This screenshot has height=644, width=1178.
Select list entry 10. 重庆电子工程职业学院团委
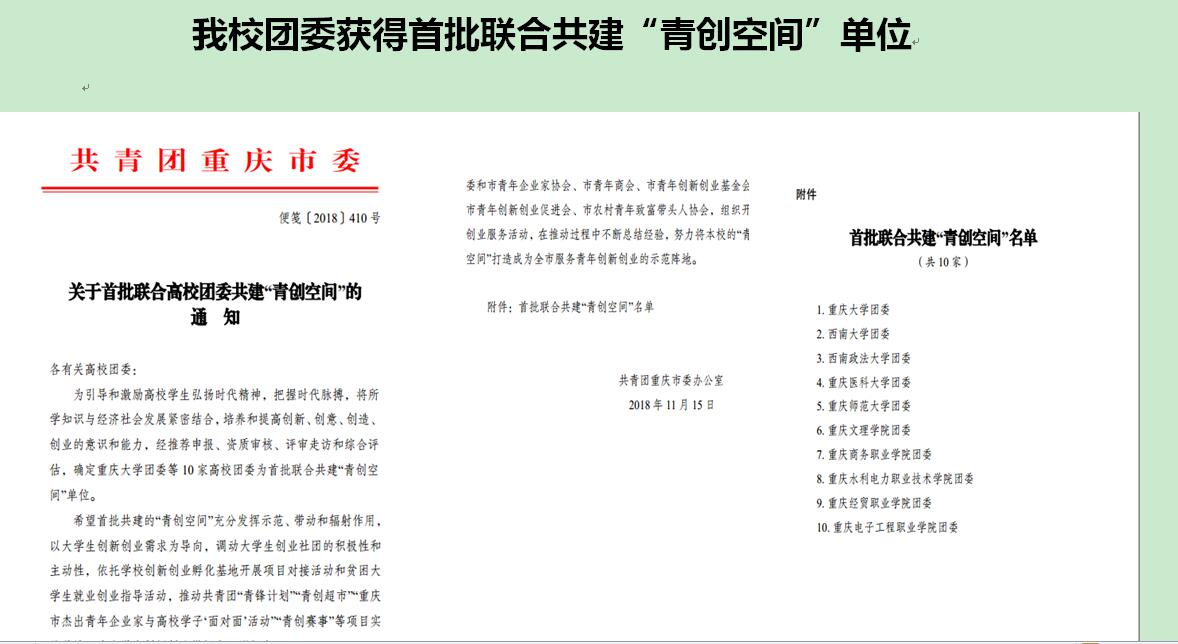pyautogui.click(x=887, y=527)
